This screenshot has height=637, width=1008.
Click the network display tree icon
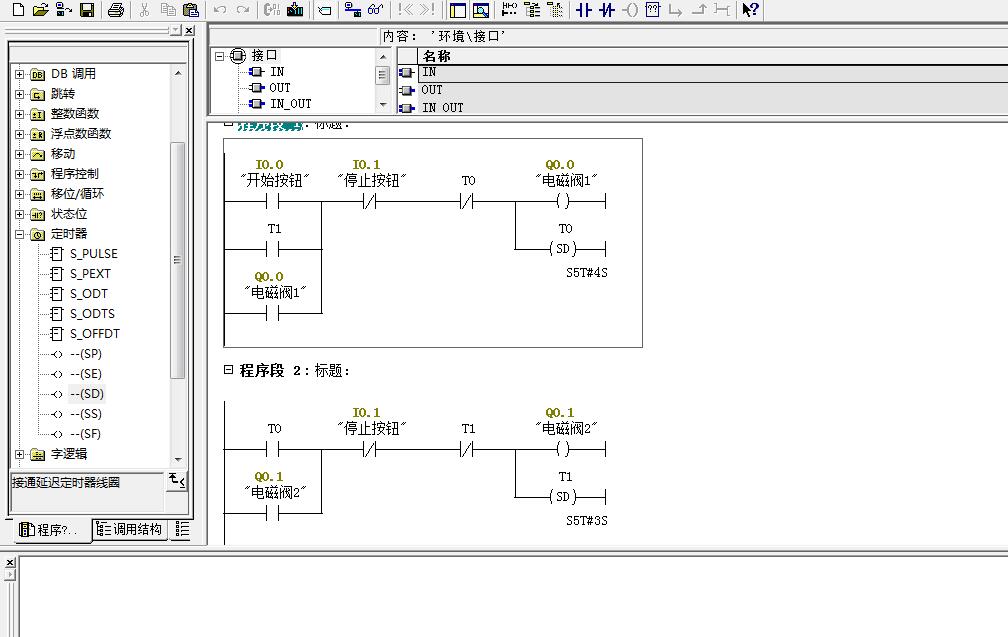532,10
